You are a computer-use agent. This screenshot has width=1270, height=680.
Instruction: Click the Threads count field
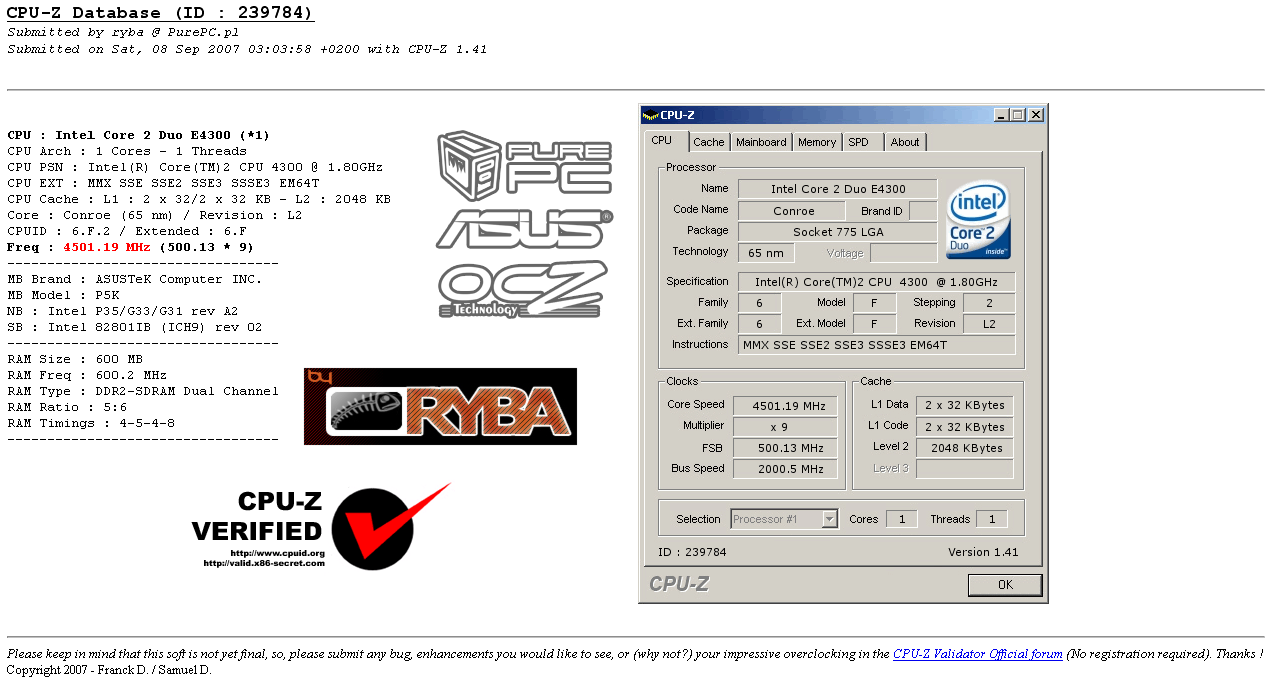point(992,519)
